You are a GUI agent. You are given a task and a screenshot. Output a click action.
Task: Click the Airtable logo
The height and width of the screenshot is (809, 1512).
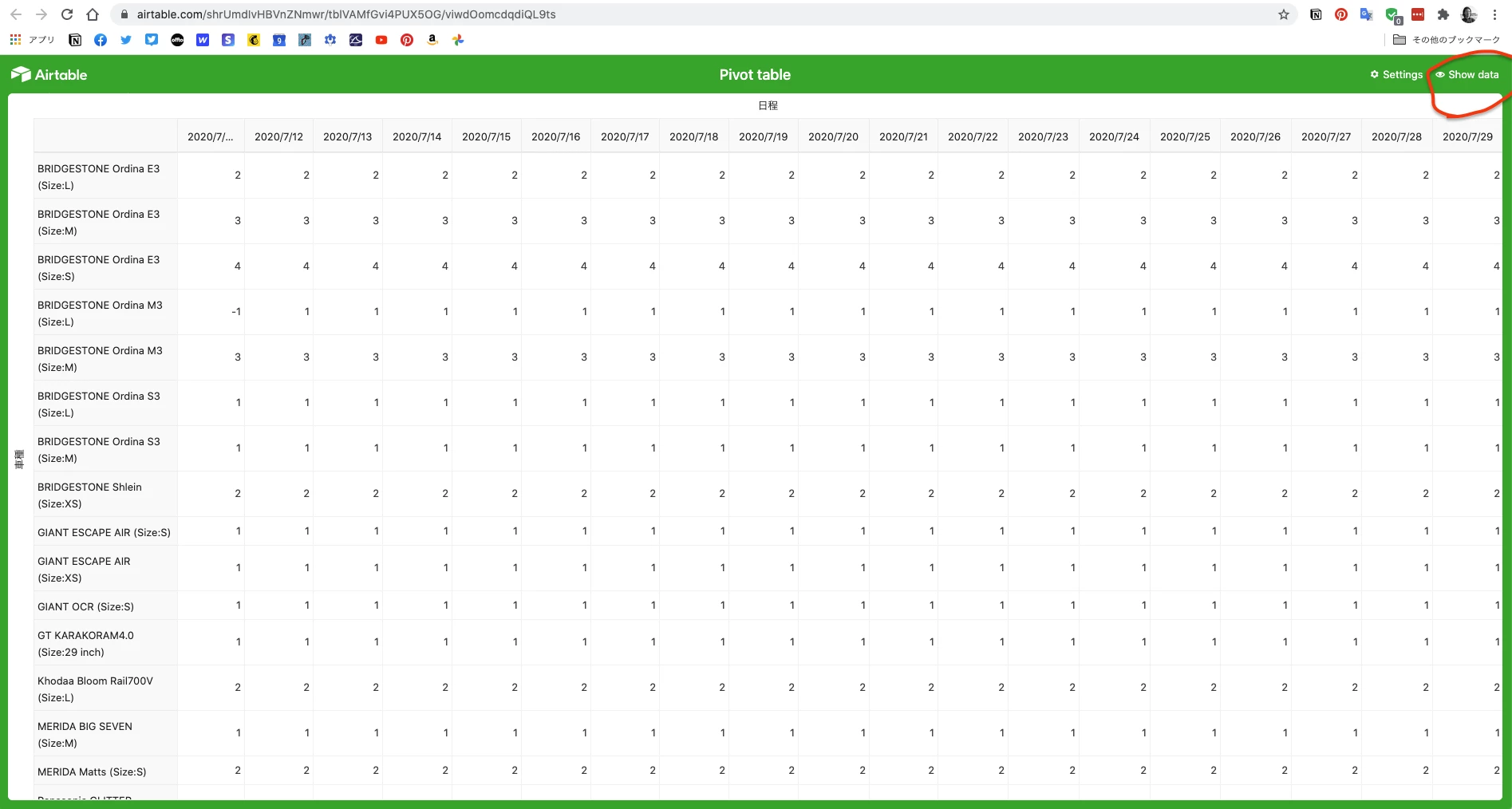(49, 74)
